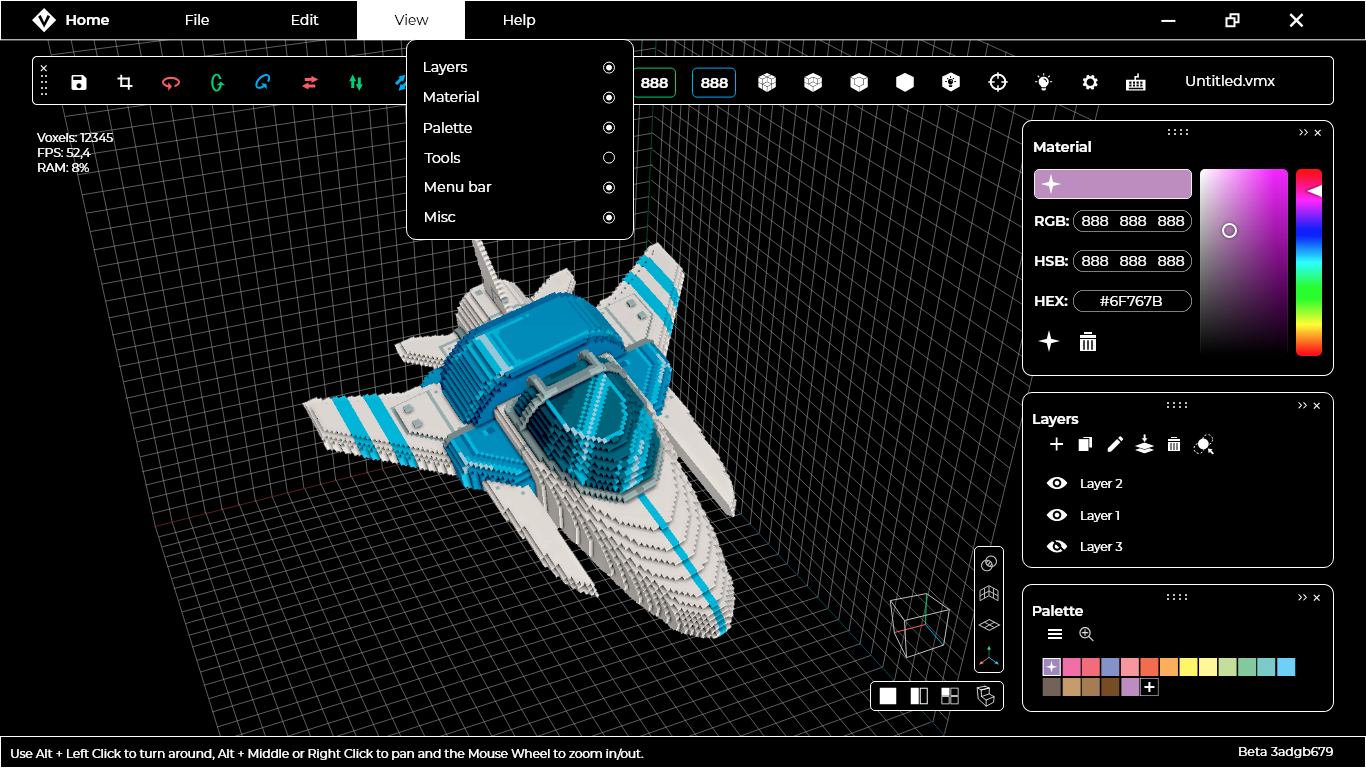Collapse the Layers panel with its chevron
The width and height of the screenshot is (1366, 768).
pyautogui.click(x=1301, y=405)
